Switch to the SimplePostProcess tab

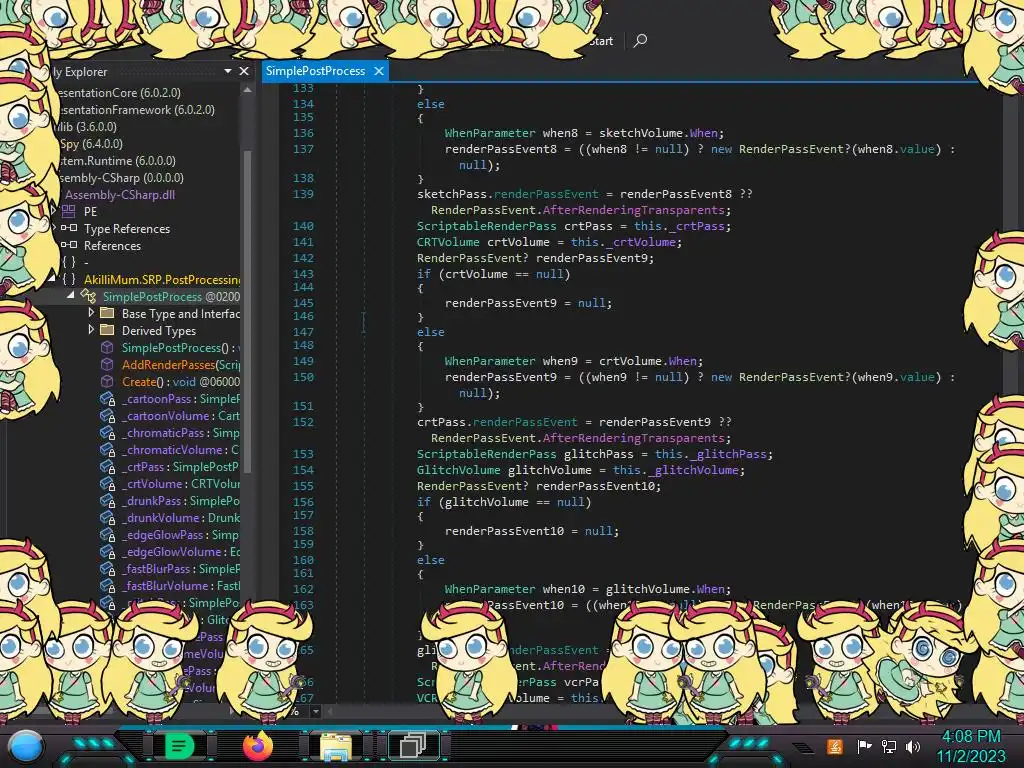(315, 71)
